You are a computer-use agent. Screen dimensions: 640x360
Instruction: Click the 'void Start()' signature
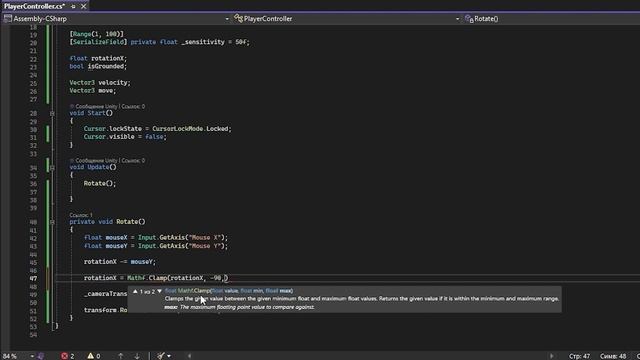tap(91, 113)
